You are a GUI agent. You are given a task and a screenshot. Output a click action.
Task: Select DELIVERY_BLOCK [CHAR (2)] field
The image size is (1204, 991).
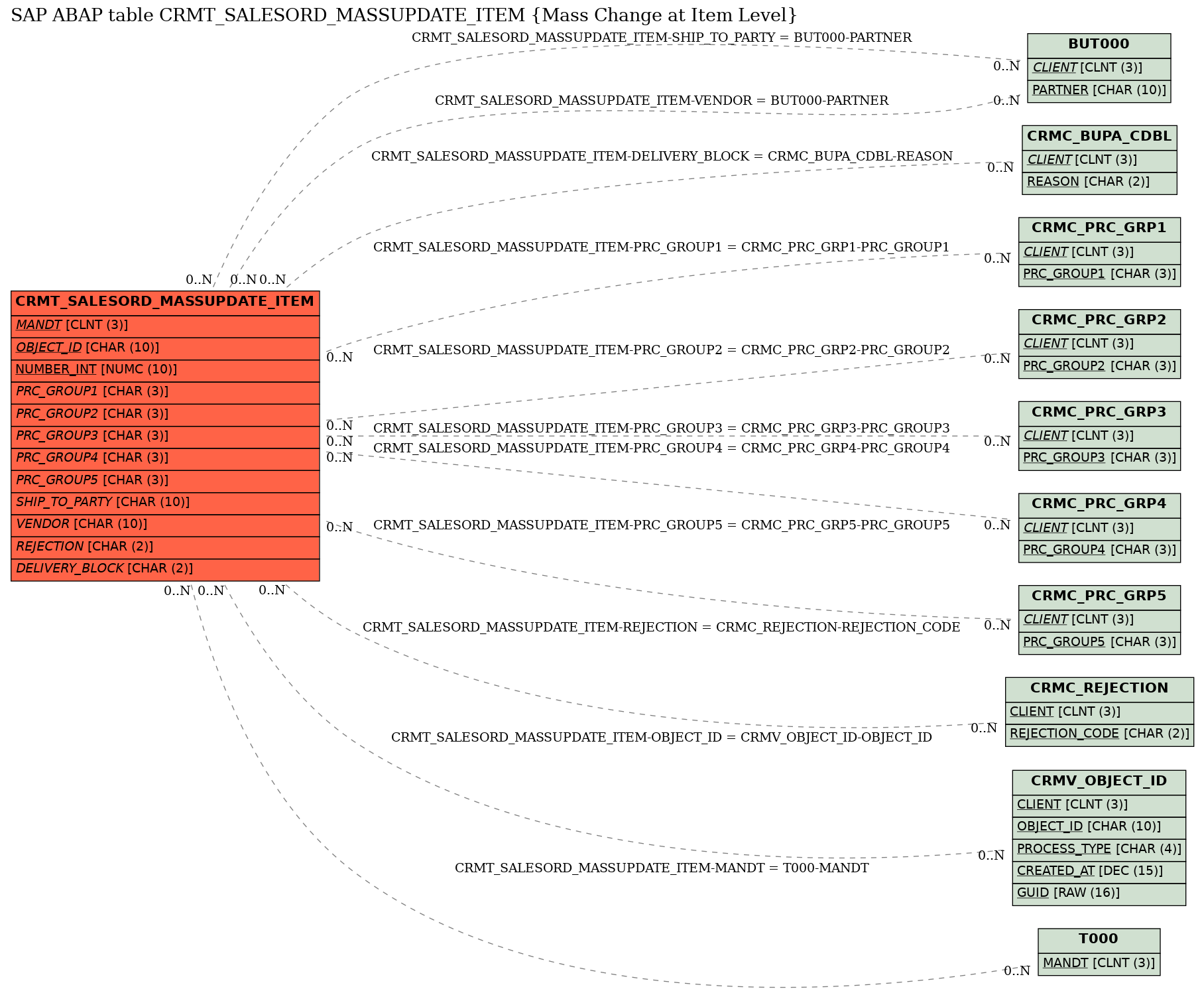[165, 569]
